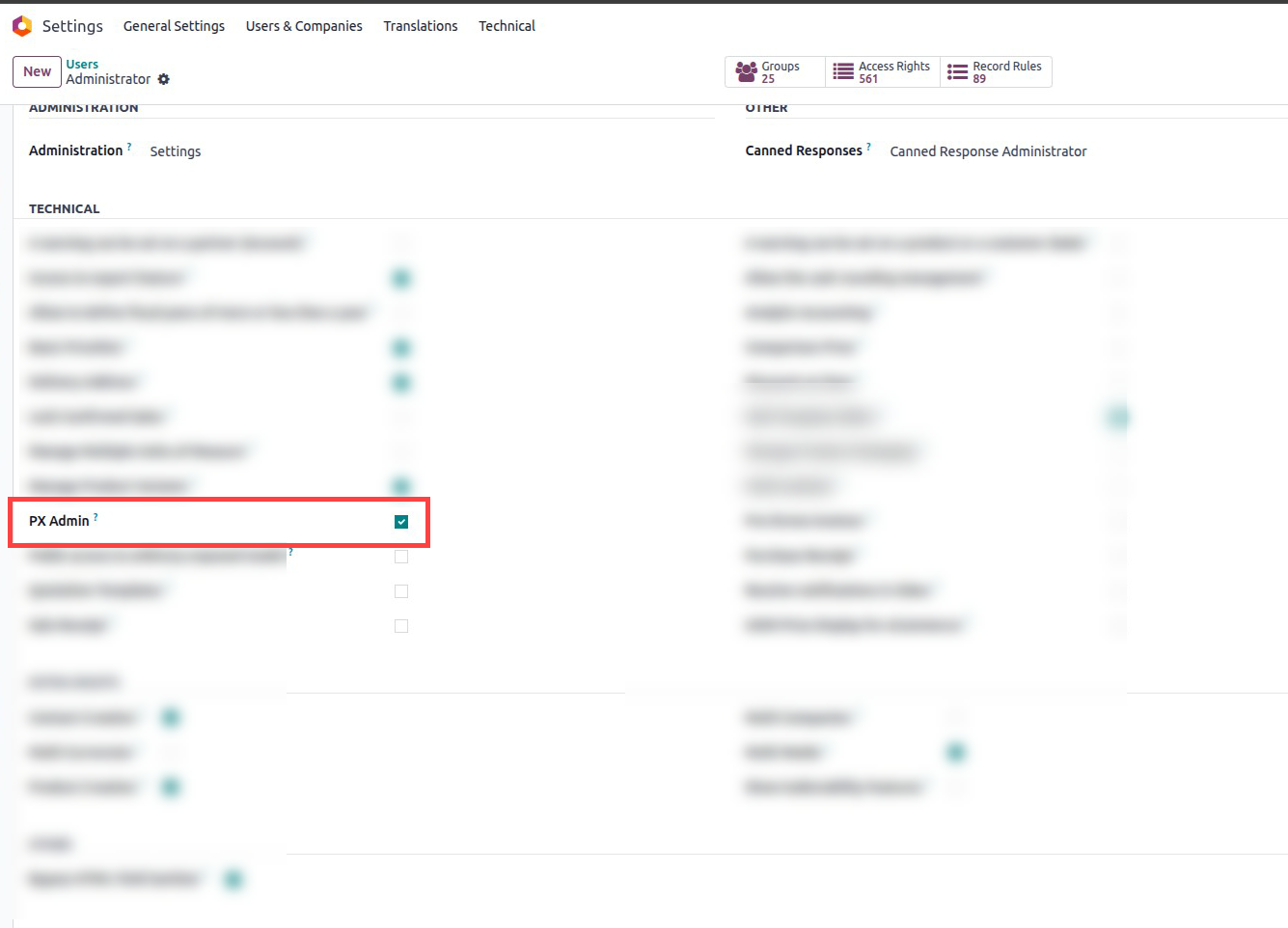
Task: Click the Odoo app logo icon
Action: [x=22, y=26]
